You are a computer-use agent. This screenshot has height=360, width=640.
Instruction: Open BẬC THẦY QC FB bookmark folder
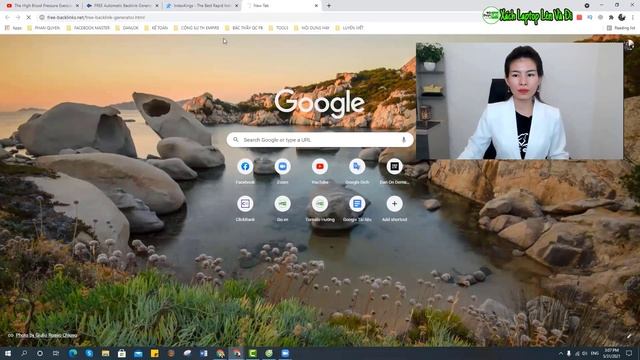[x=244, y=28]
